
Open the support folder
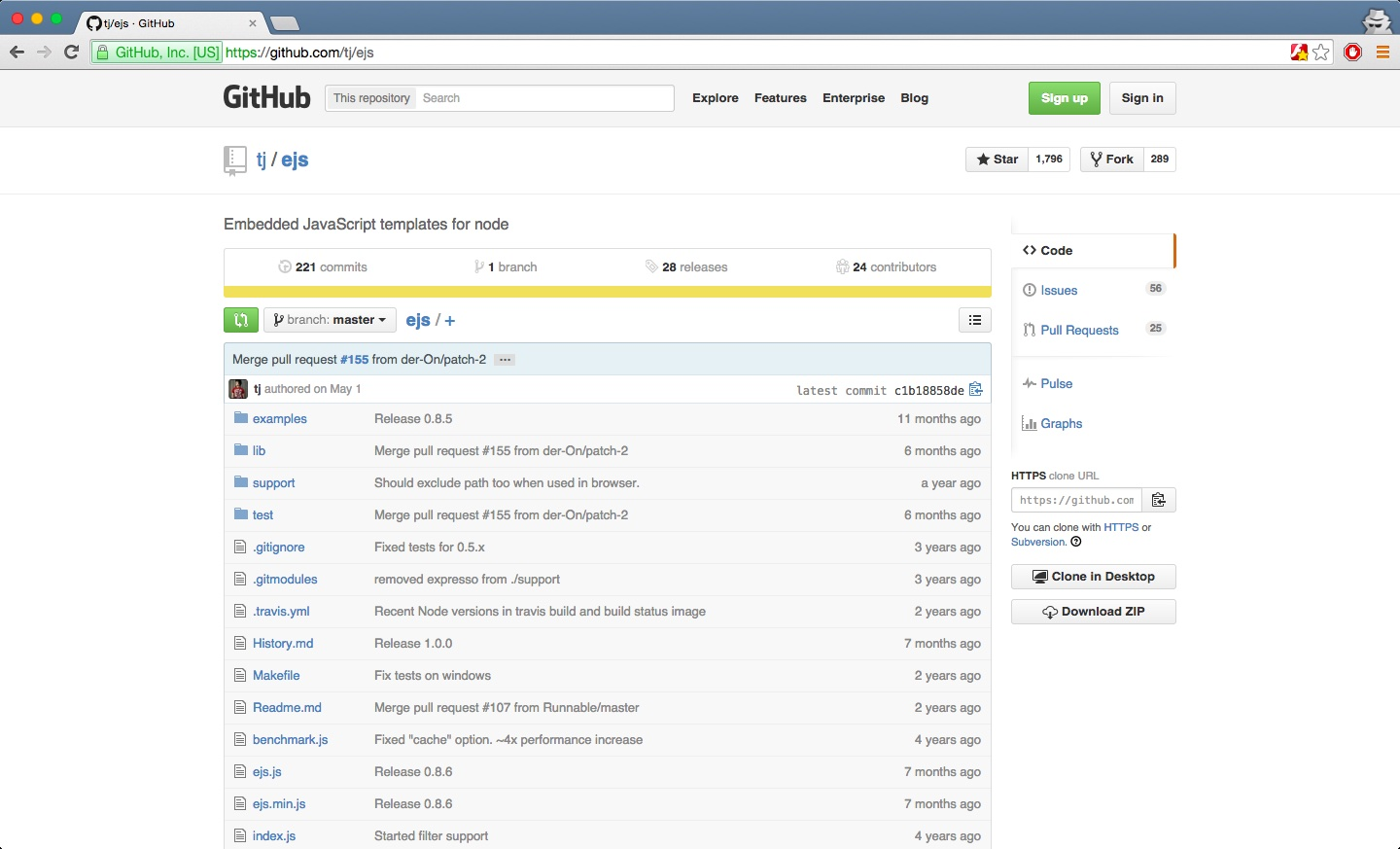pos(273,483)
